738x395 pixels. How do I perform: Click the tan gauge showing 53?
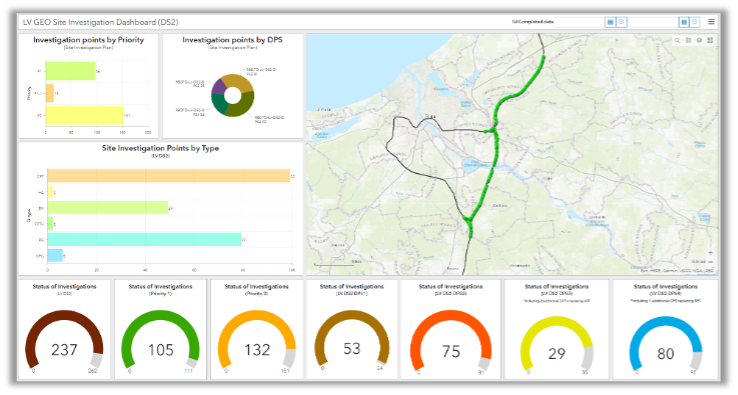tap(352, 338)
